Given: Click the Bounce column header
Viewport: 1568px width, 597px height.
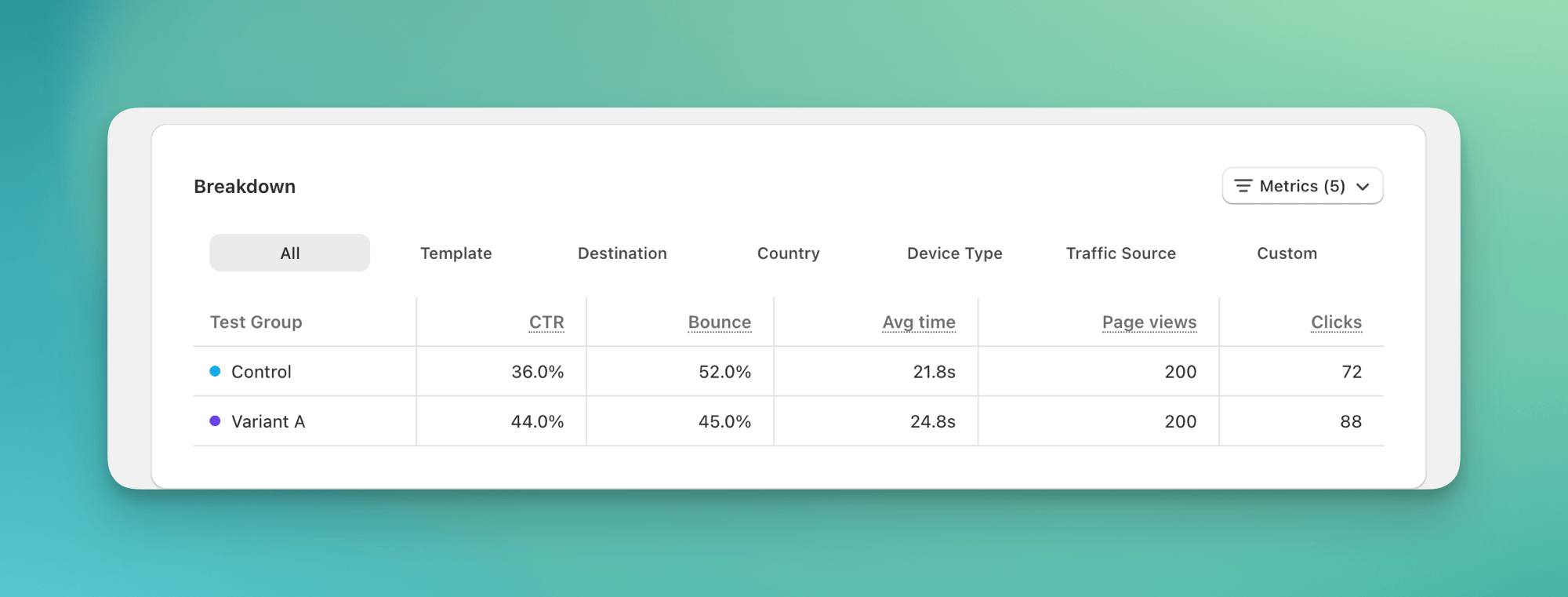Looking at the screenshot, I should [720, 322].
